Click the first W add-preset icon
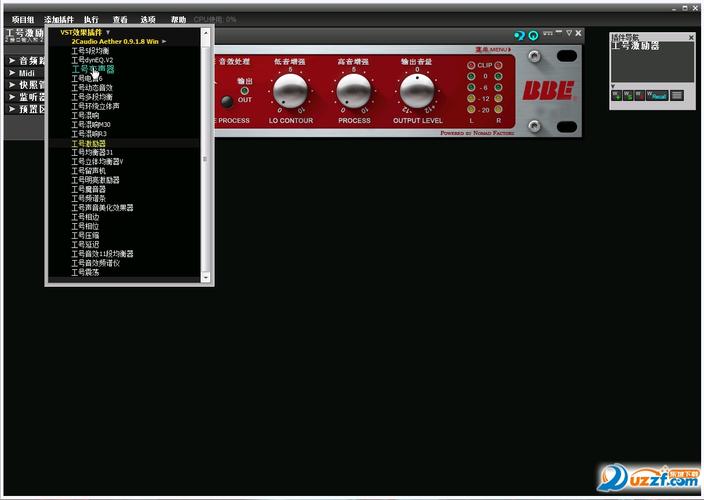This screenshot has width=704, height=500. coord(616,95)
